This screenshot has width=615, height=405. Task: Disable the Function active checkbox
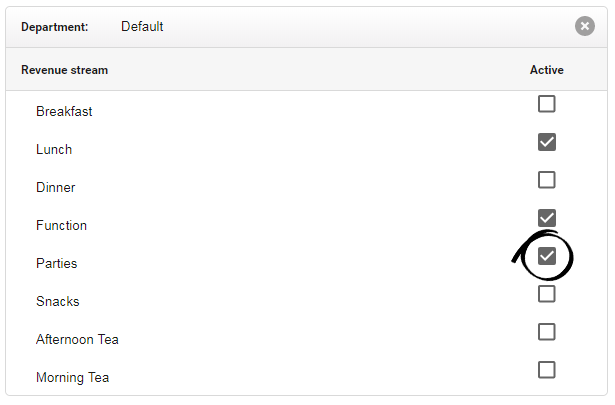click(546, 218)
